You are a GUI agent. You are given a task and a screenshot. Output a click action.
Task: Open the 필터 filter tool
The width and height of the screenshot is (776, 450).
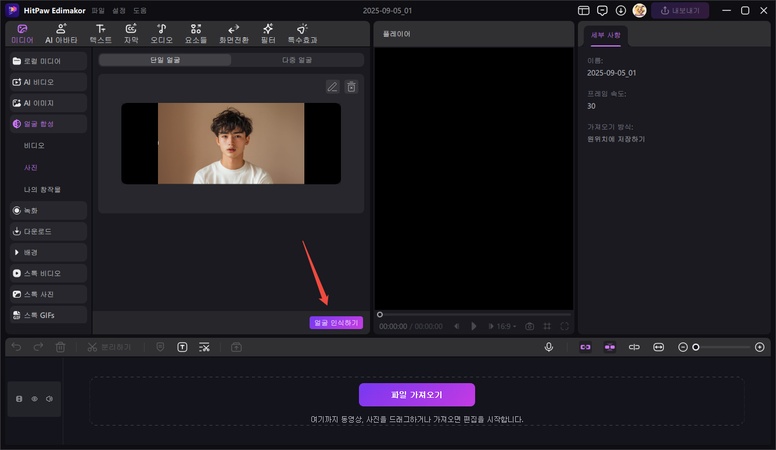point(268,34)
